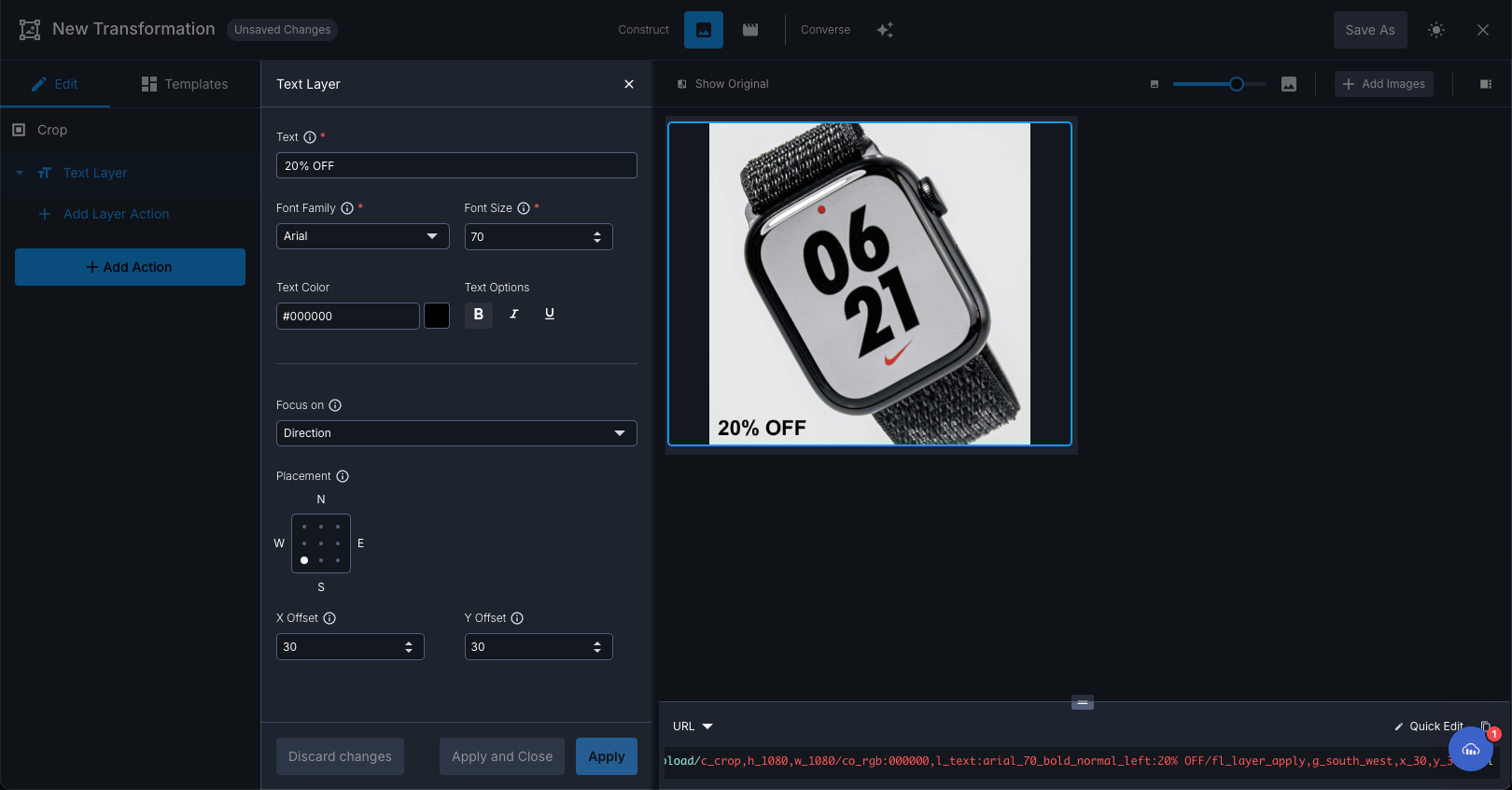Select the Construct mode label
The height and width of the screenshot is (790, 1512).
[644, 30]
